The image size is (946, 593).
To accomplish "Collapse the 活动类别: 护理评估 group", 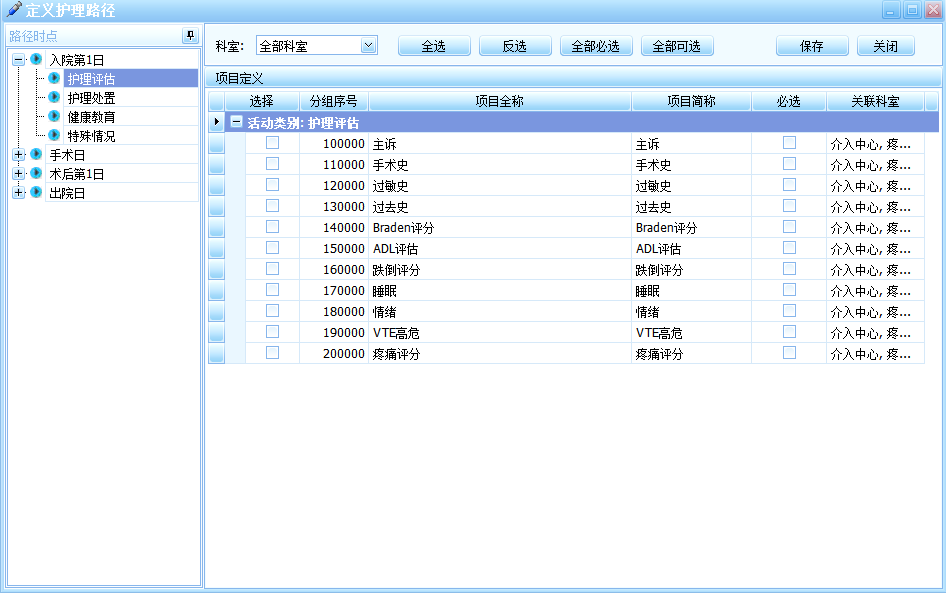I will (237, 122).
